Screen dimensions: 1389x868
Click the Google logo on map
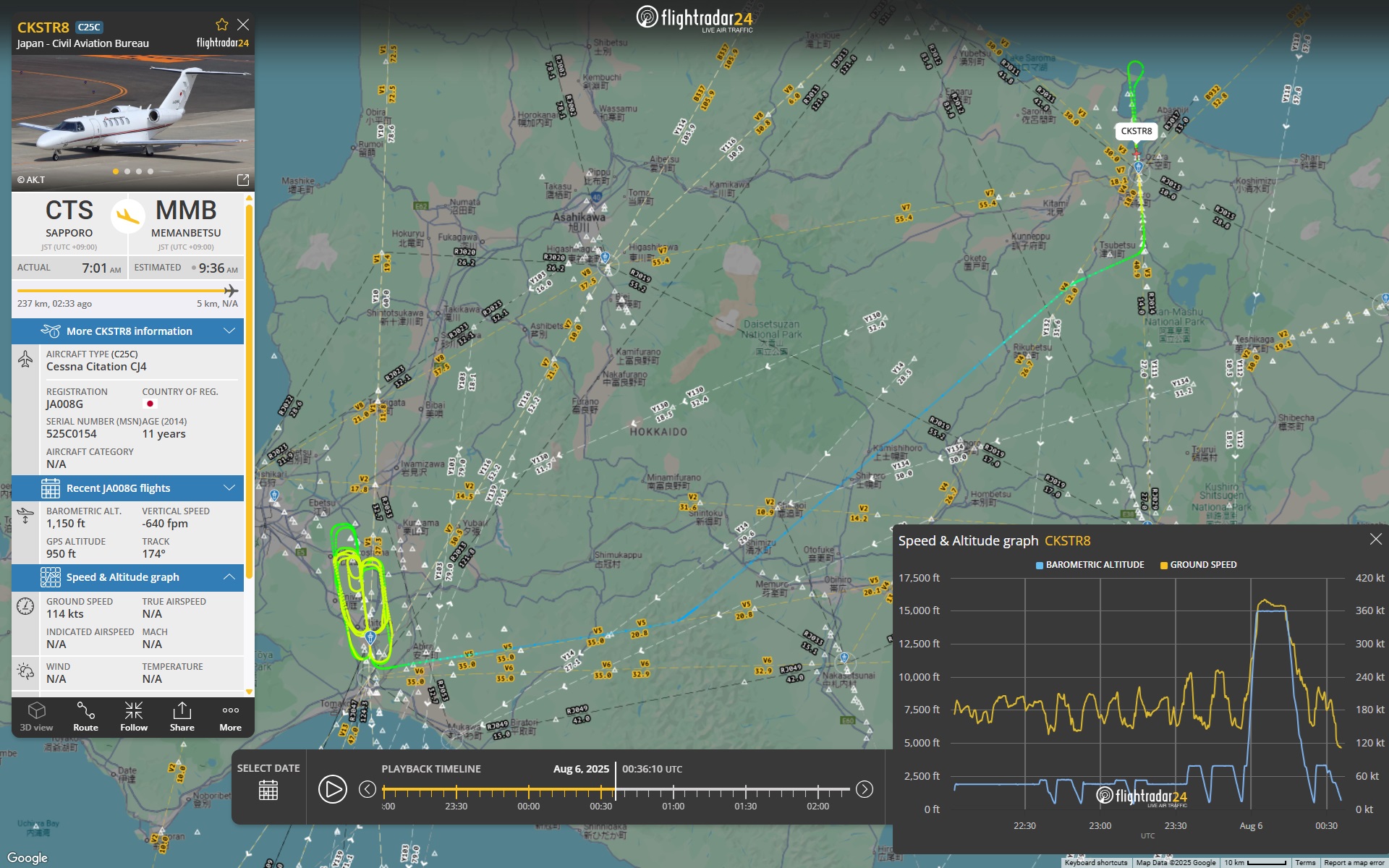[27, 858]
